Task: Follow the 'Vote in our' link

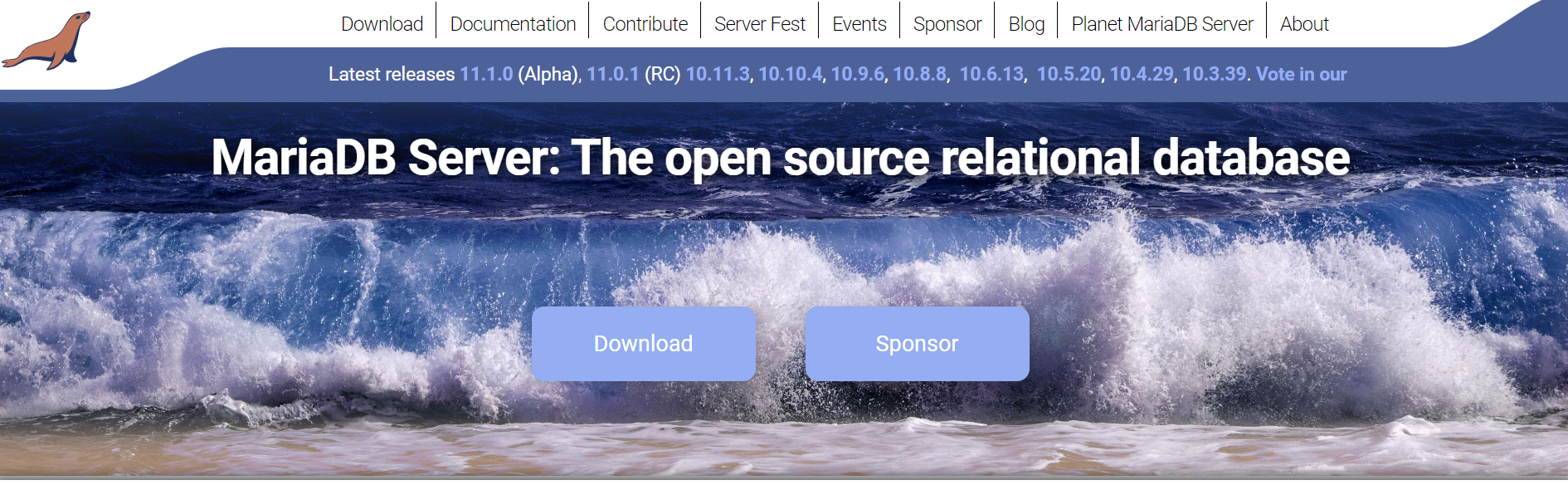Action: click(x=1301, y=74)
